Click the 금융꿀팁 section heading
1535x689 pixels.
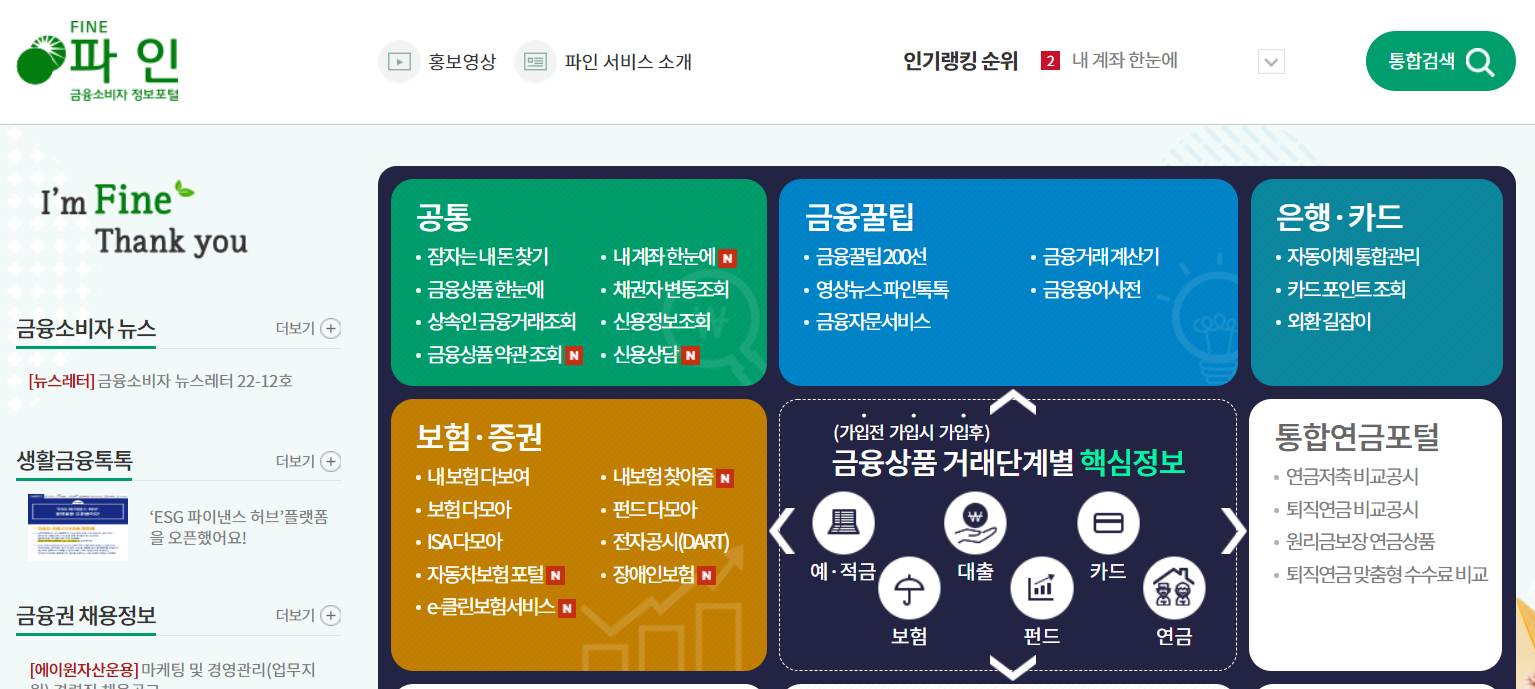click(860, 217)
